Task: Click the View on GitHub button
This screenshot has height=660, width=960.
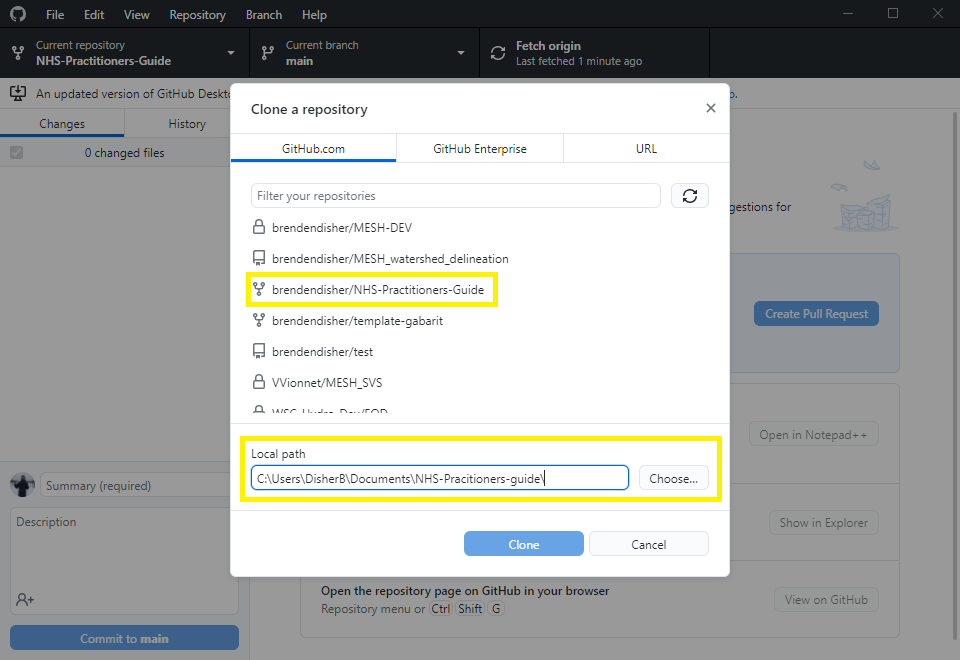Action: (826, 599)
